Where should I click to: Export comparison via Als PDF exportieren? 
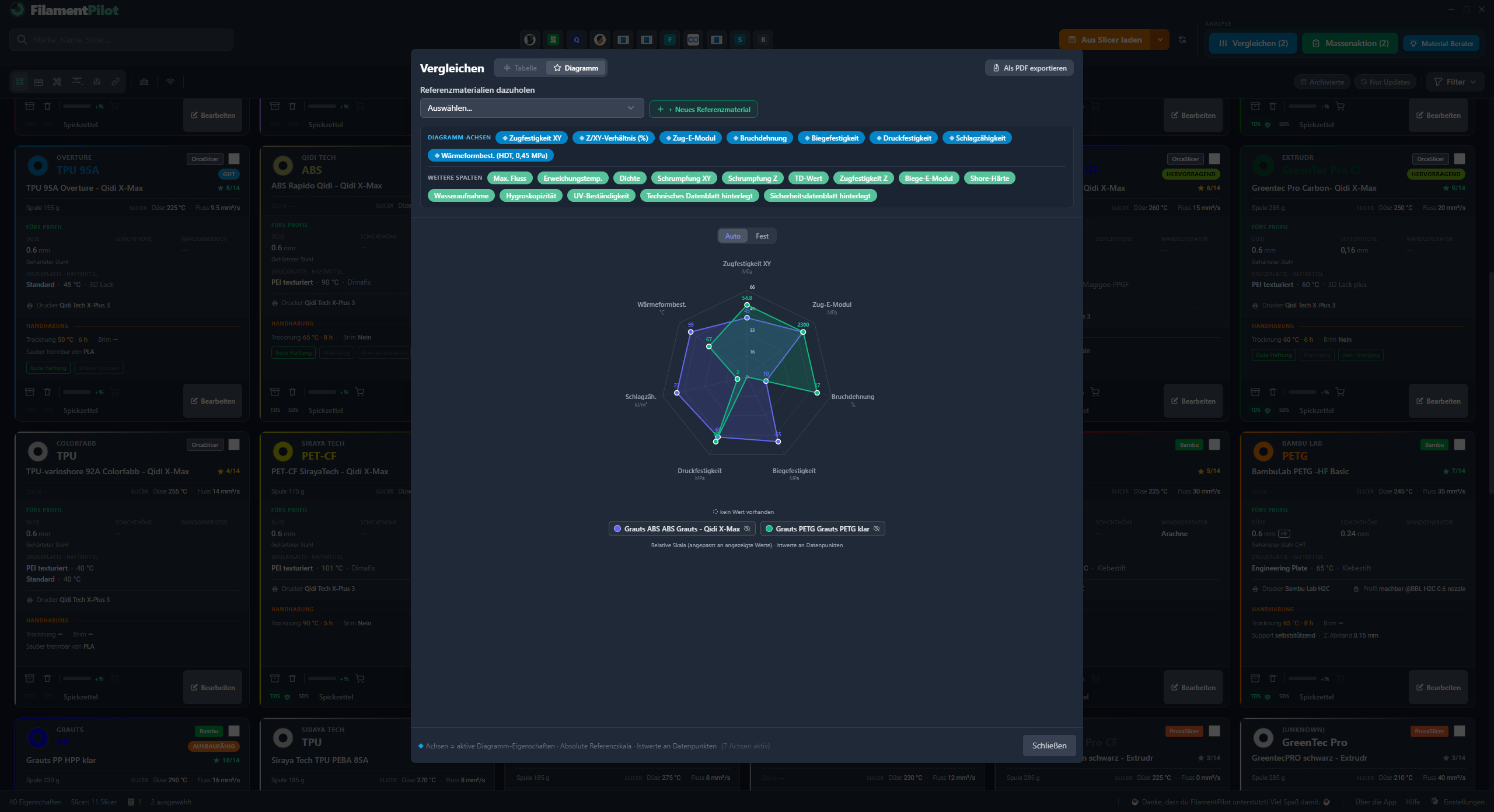click(1029, 68)
